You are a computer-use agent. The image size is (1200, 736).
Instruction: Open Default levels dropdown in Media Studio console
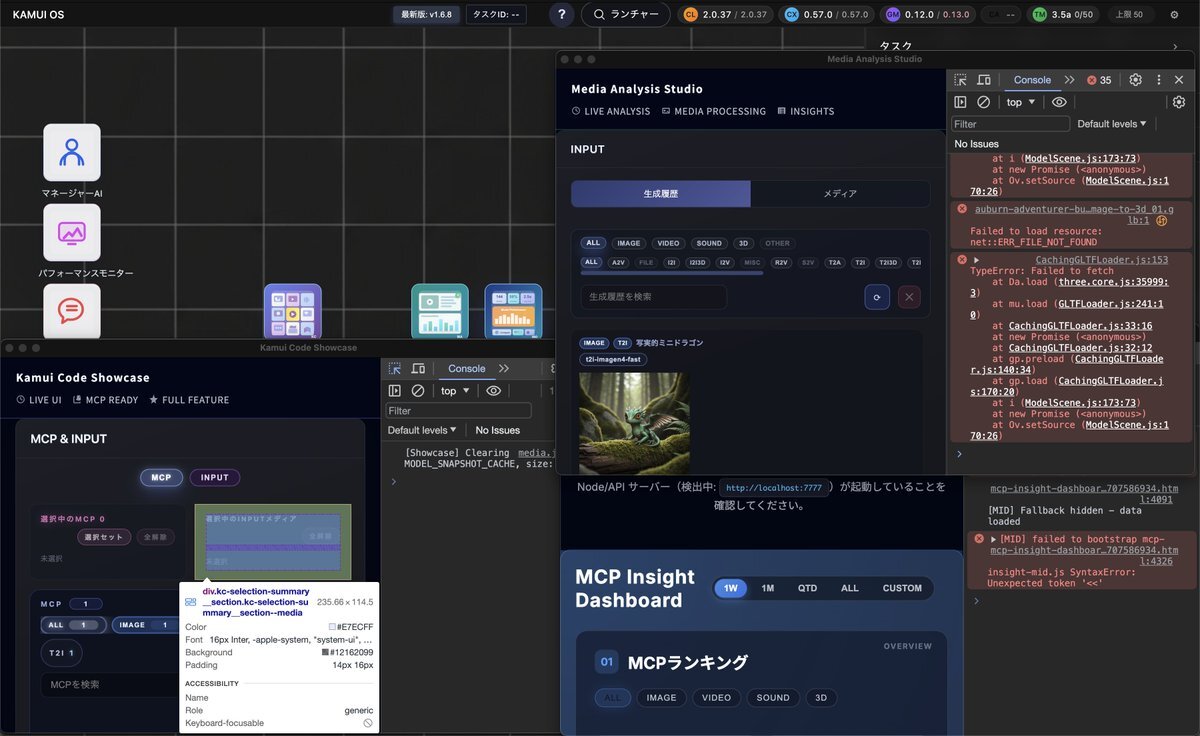click(1111, 124)
